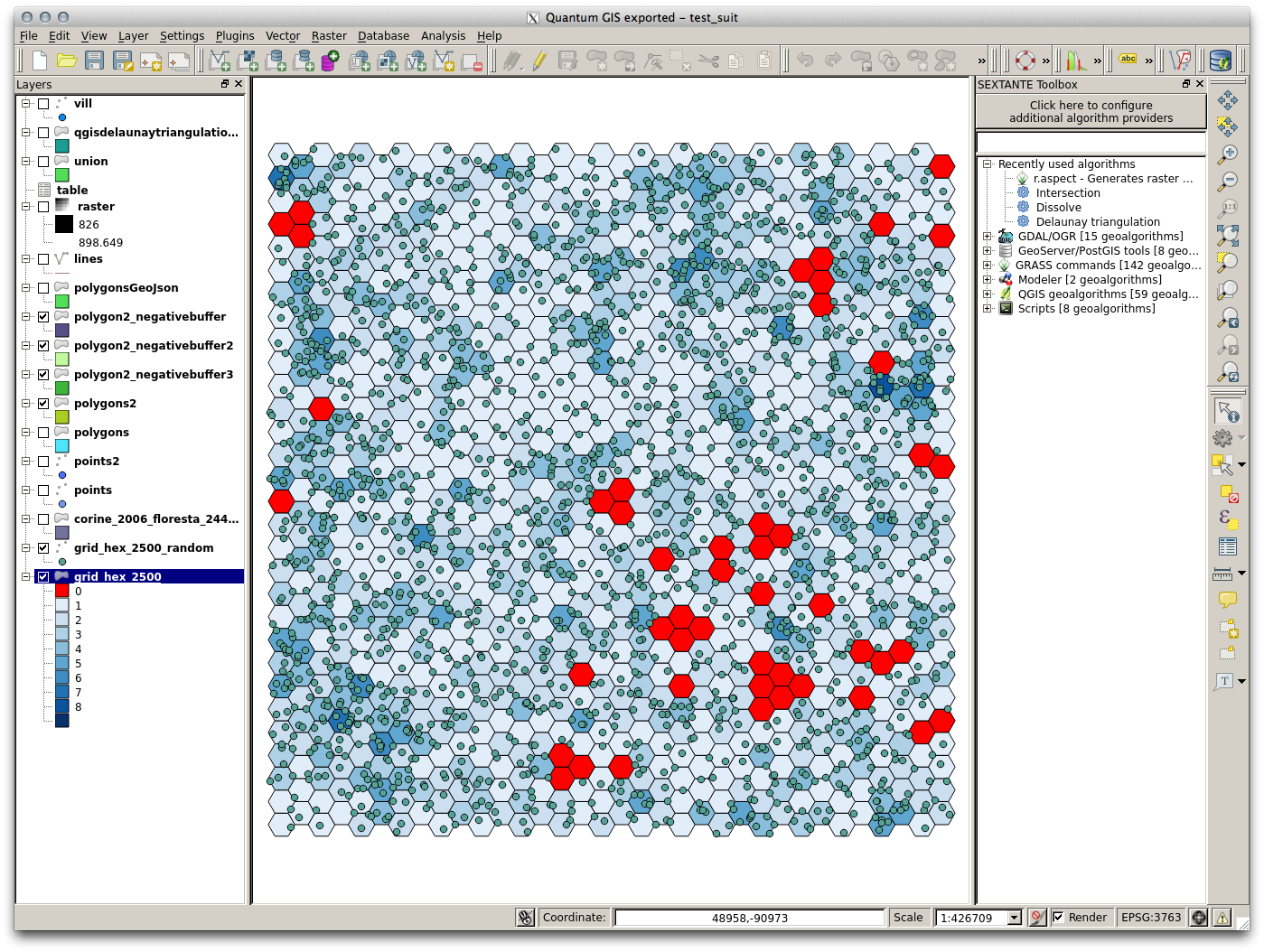The width and height of the screenshot is (1264, 952).
Task: Toggle the Render checkbox in status bar
Action: [1058, 918]
